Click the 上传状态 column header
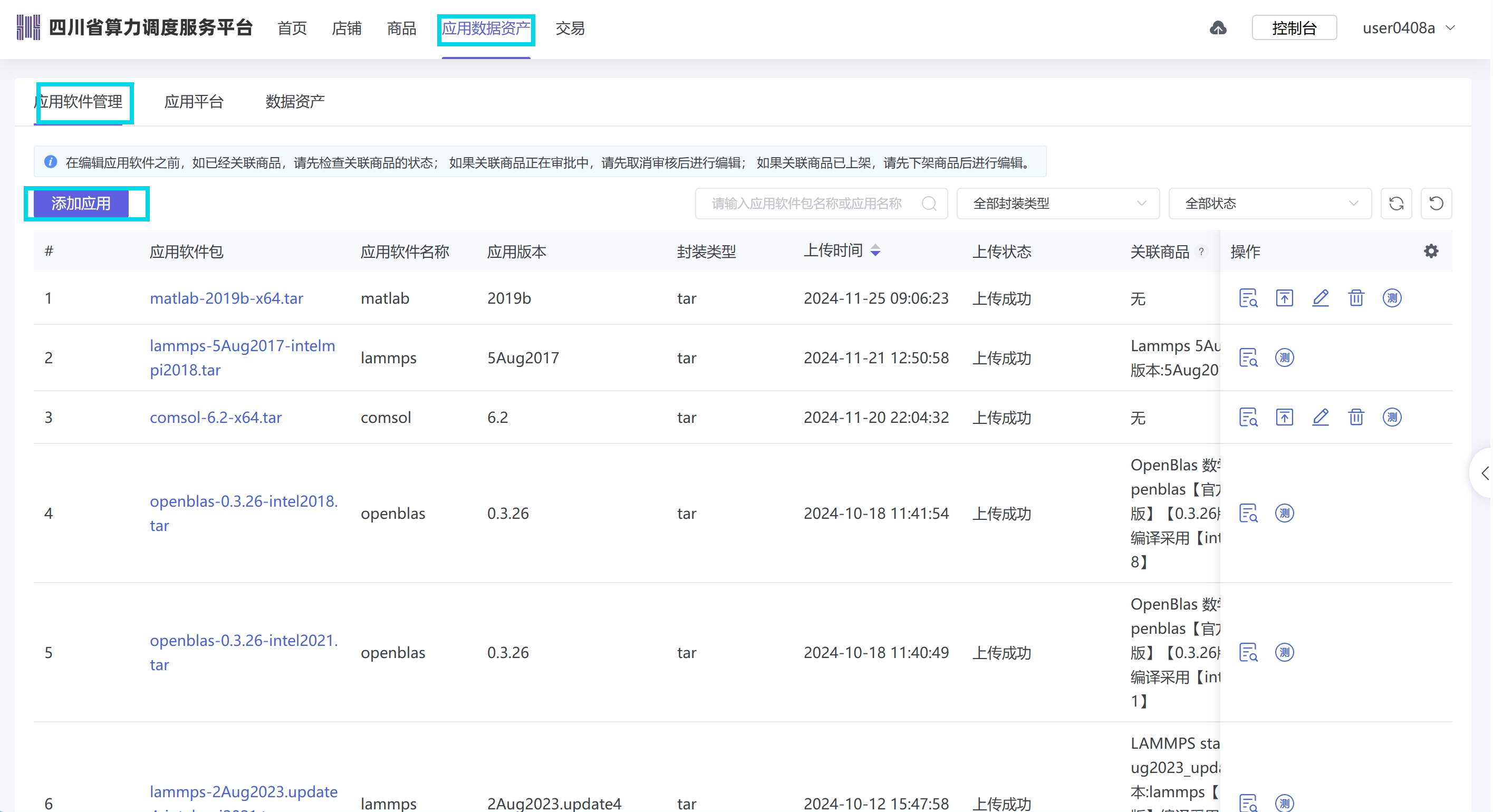The width and height of the screenshot is (1493, 812). [x=1001, y=252]
